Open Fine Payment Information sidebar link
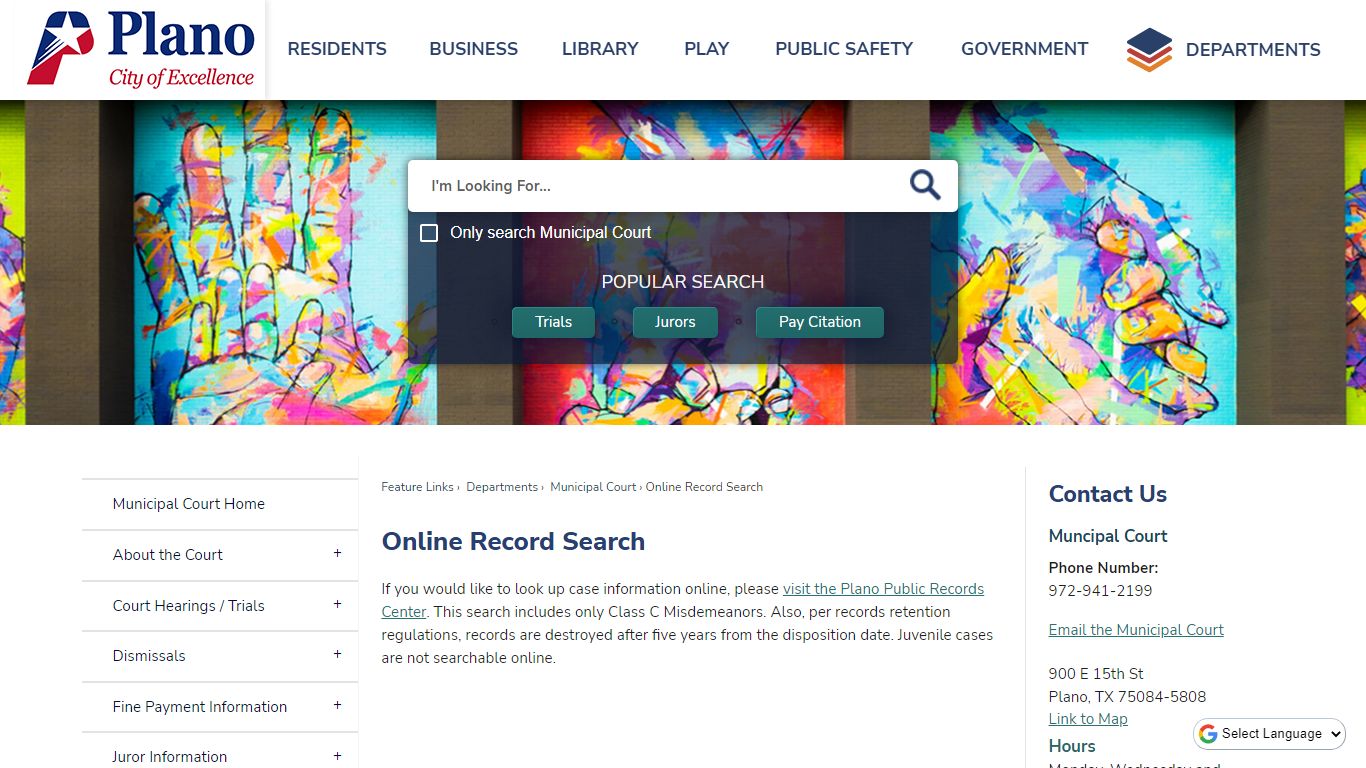1366x768 pixels. (x=200, y=707)
